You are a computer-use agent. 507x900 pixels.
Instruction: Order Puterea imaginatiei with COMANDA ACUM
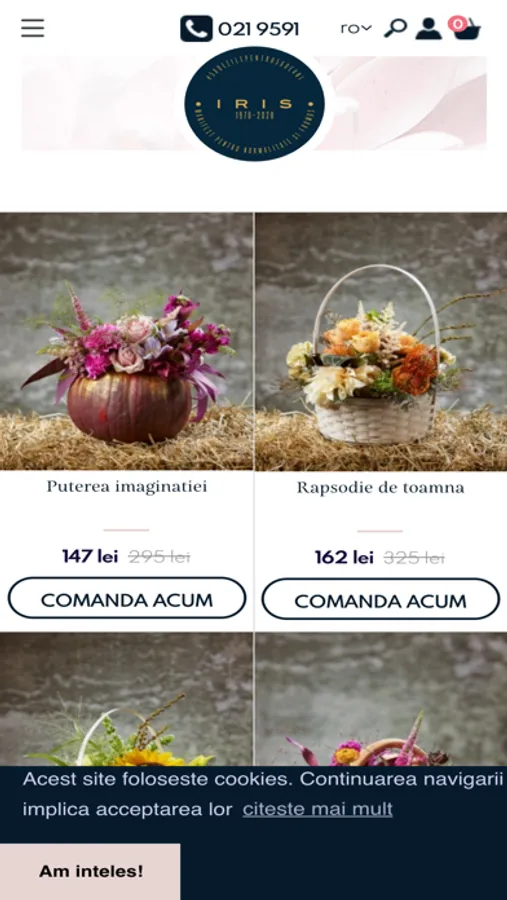point(127,598)
